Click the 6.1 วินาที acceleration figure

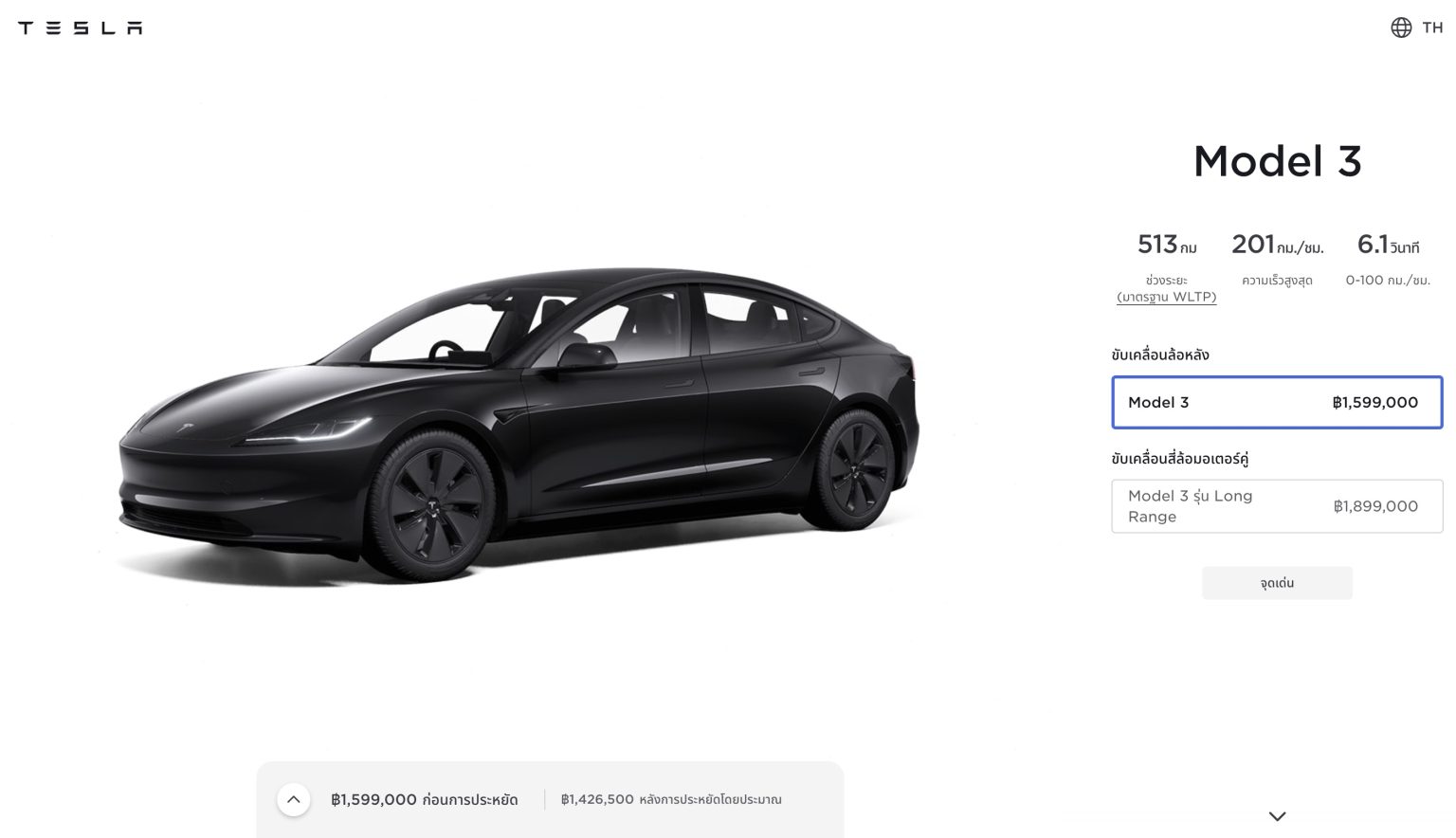click(x=1388, y=245)
